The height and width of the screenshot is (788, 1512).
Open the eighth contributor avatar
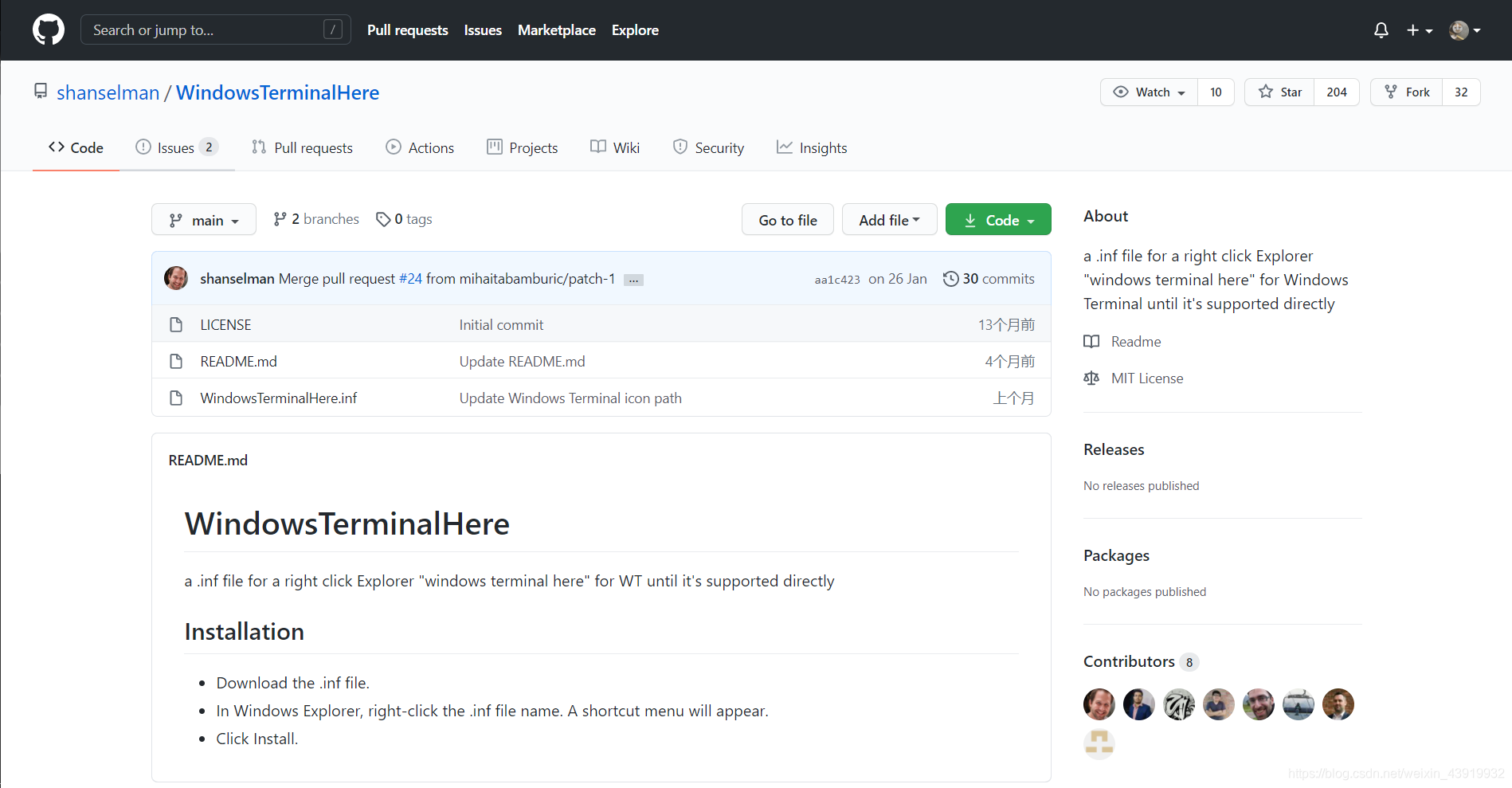[x=1099, y=744]
